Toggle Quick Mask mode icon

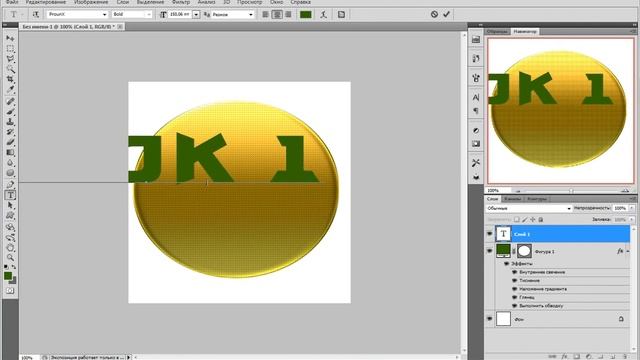[x=10, y=291]
